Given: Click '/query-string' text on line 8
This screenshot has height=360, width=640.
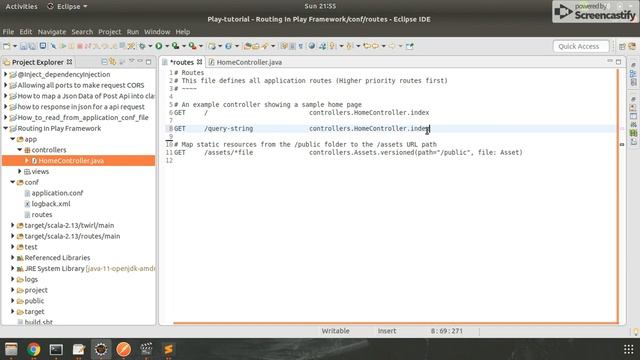Looking at the screenshot, I should [x=229, y=129].
